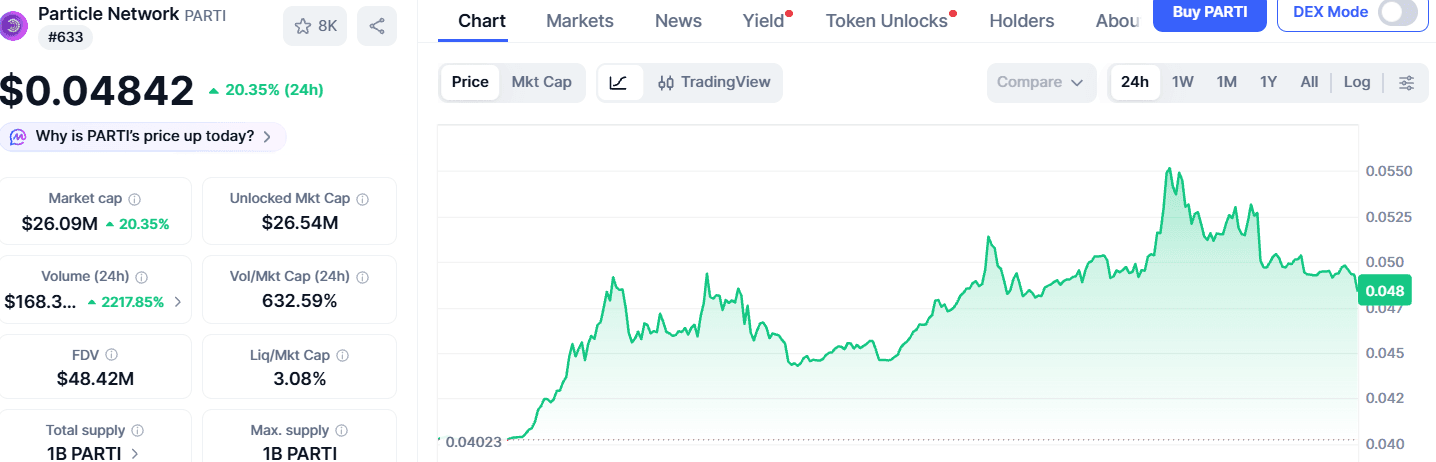
Task: Open Vol/Mkt Cap (24h) info icon
Action: pyautogui.click(x=363, y=277)
